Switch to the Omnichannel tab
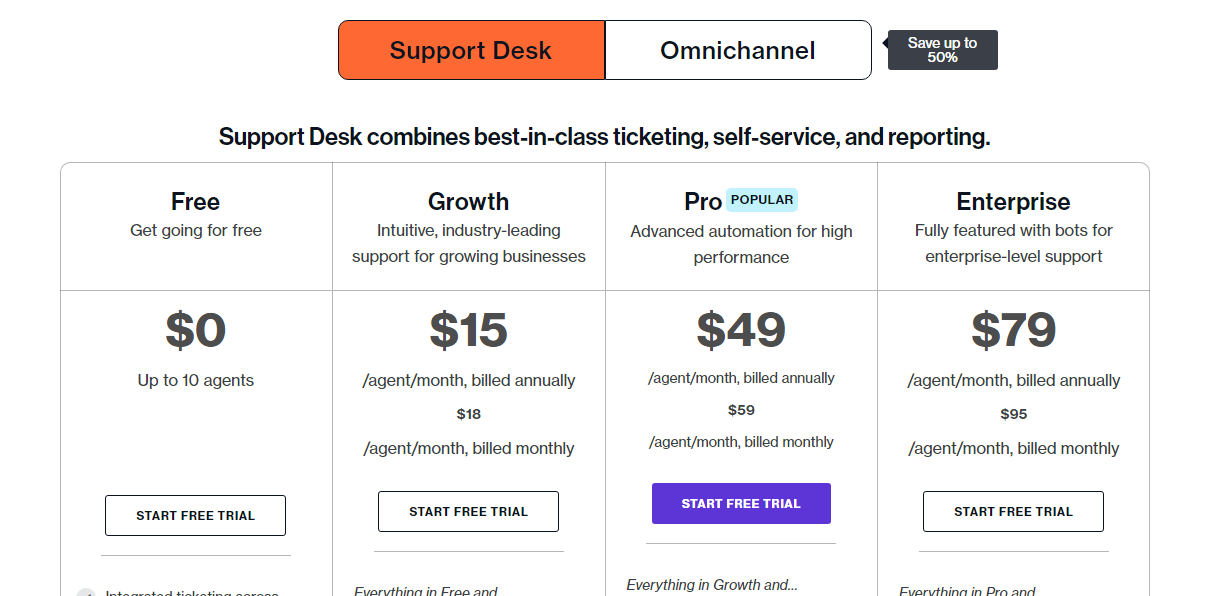 click(x=738, y=49)
